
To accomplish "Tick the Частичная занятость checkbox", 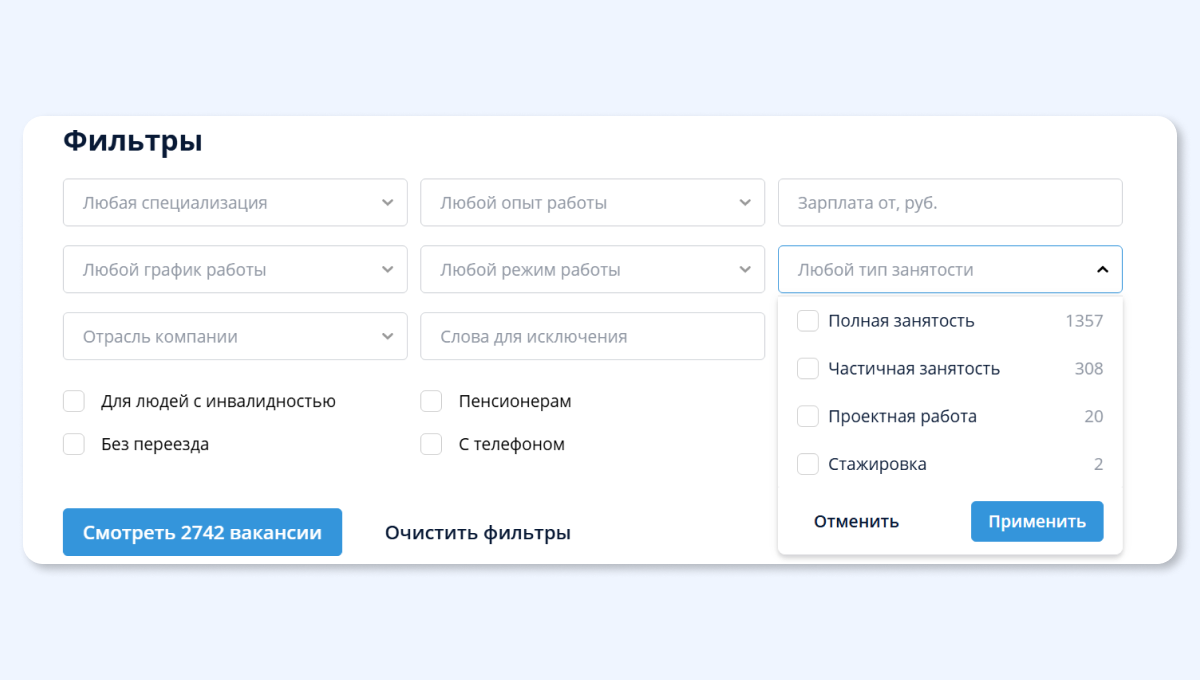I will tap(808, 369).
